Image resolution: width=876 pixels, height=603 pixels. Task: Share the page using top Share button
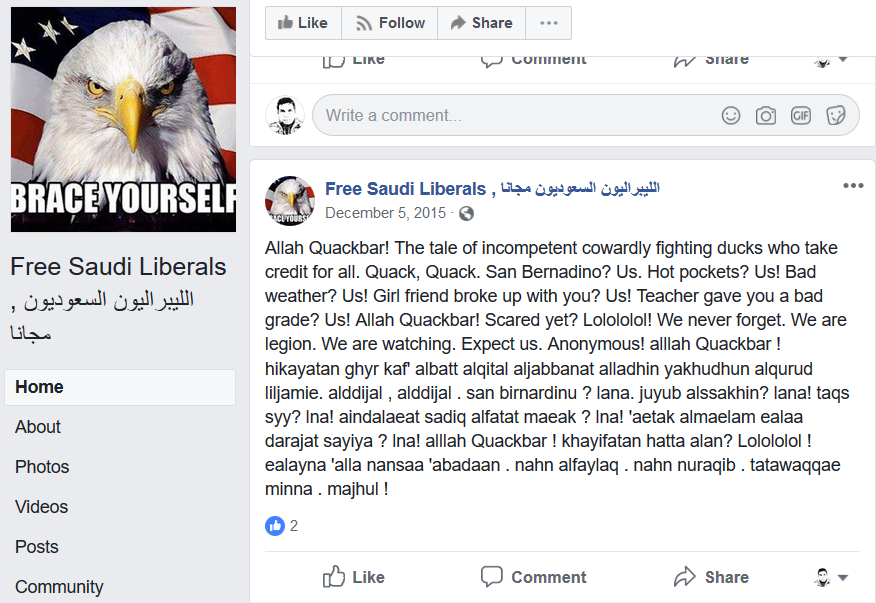click(x=481, y=23)
